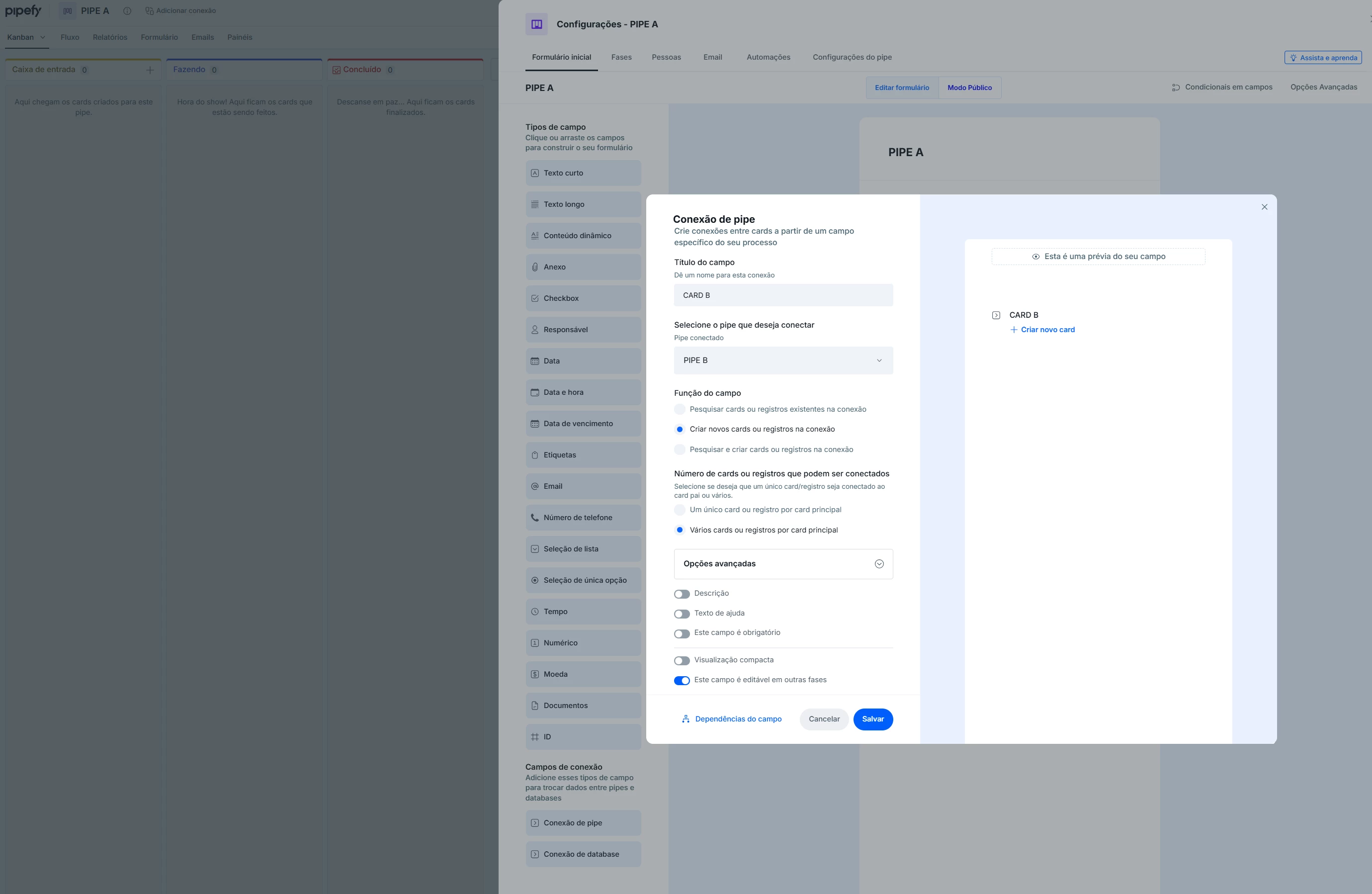
Task: Choose Um único card ou registro option
Action: click(680, 510)
